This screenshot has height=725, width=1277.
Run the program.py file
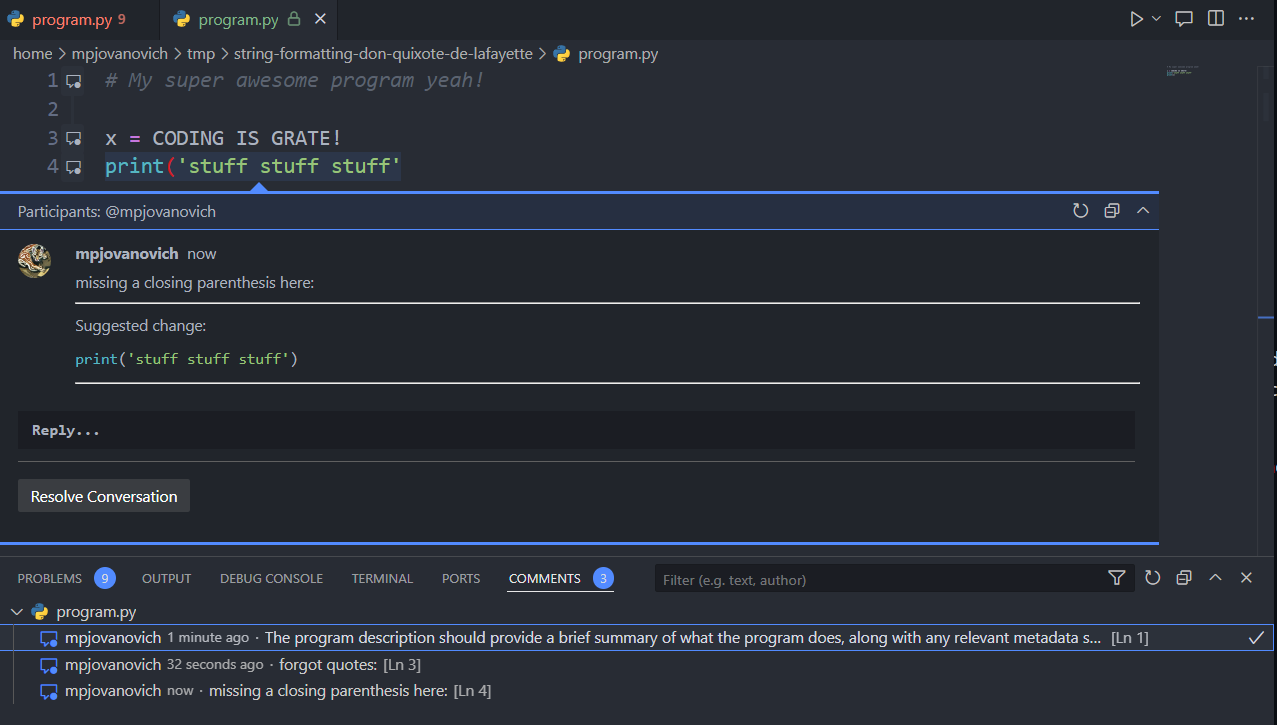[1136, 18]
